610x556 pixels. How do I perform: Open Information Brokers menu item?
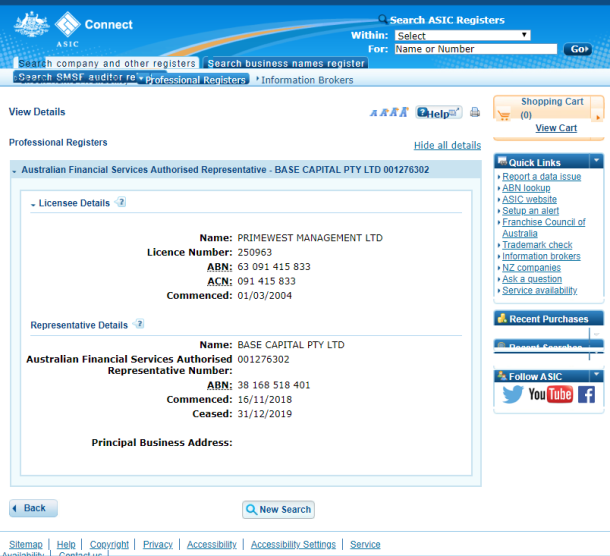[x=307, y=80]
